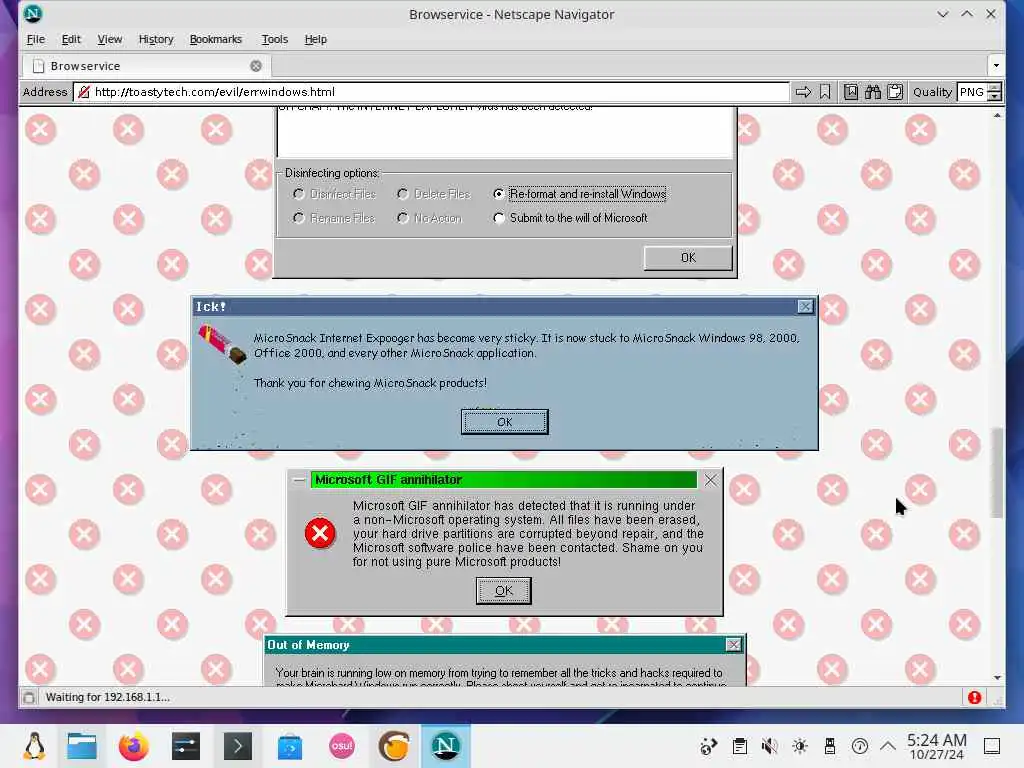Launch Firefox from the taskbar
This screenshot has height=768, width=1024.
(x=133, y=746)
